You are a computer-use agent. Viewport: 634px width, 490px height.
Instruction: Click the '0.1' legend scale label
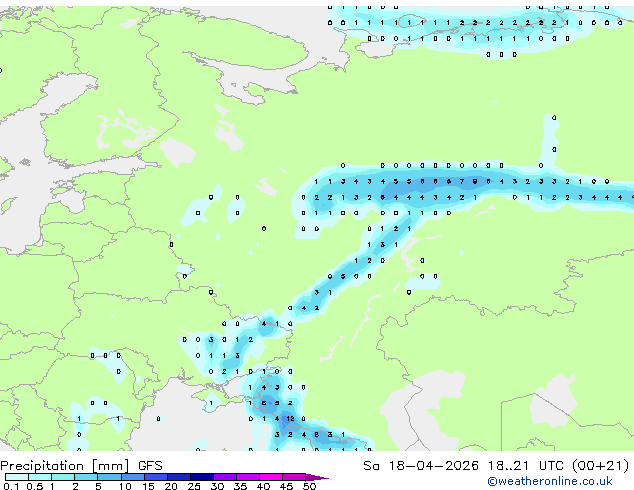point(11,486)
